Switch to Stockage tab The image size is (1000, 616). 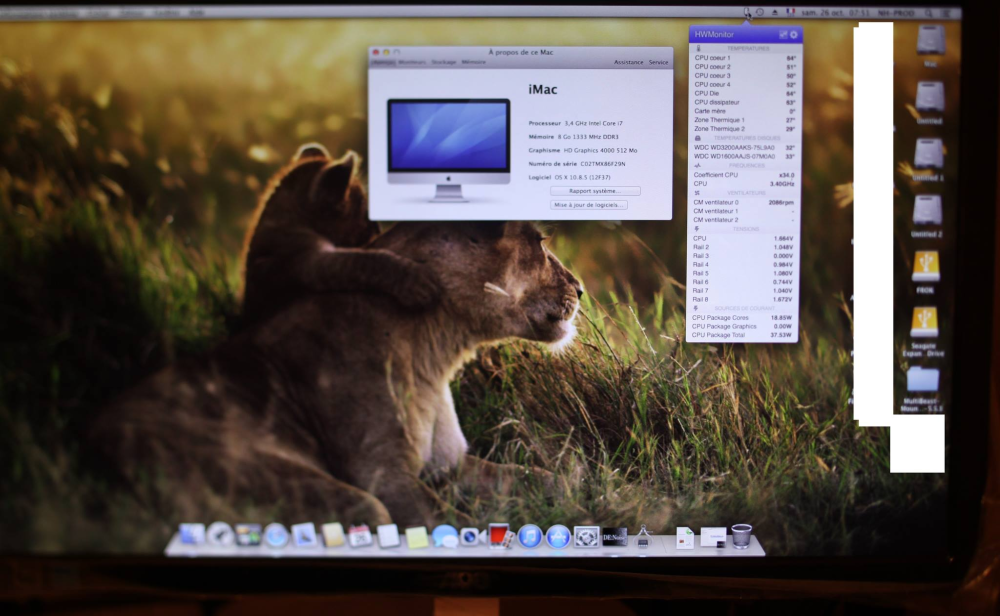pyautogui.click(x=443, y=62)
